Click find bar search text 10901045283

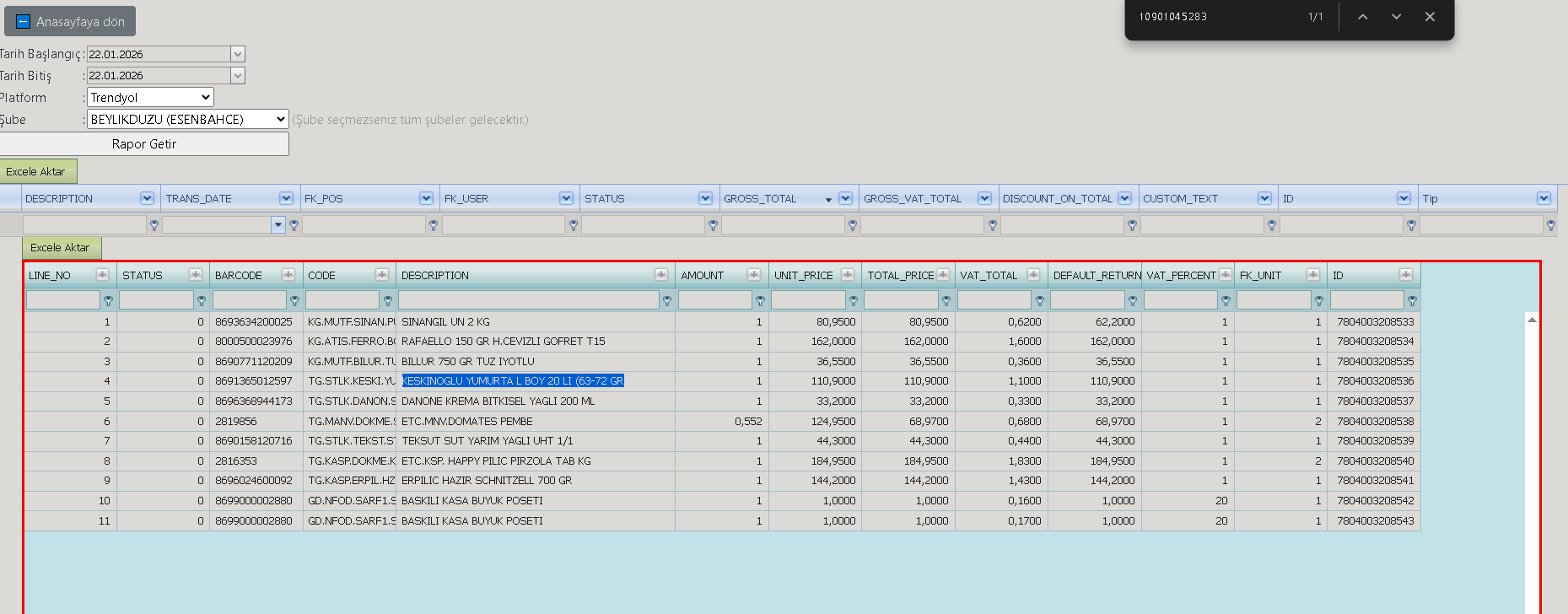coord(1172,17)
